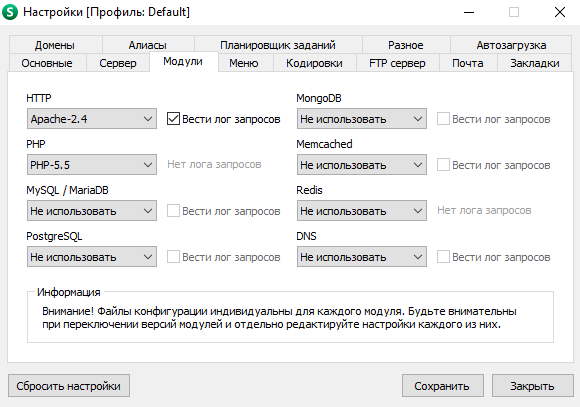This screenshot has height=407, width=580.
Task: Switch to the Домены tab
Action: [x=55, y=45]
